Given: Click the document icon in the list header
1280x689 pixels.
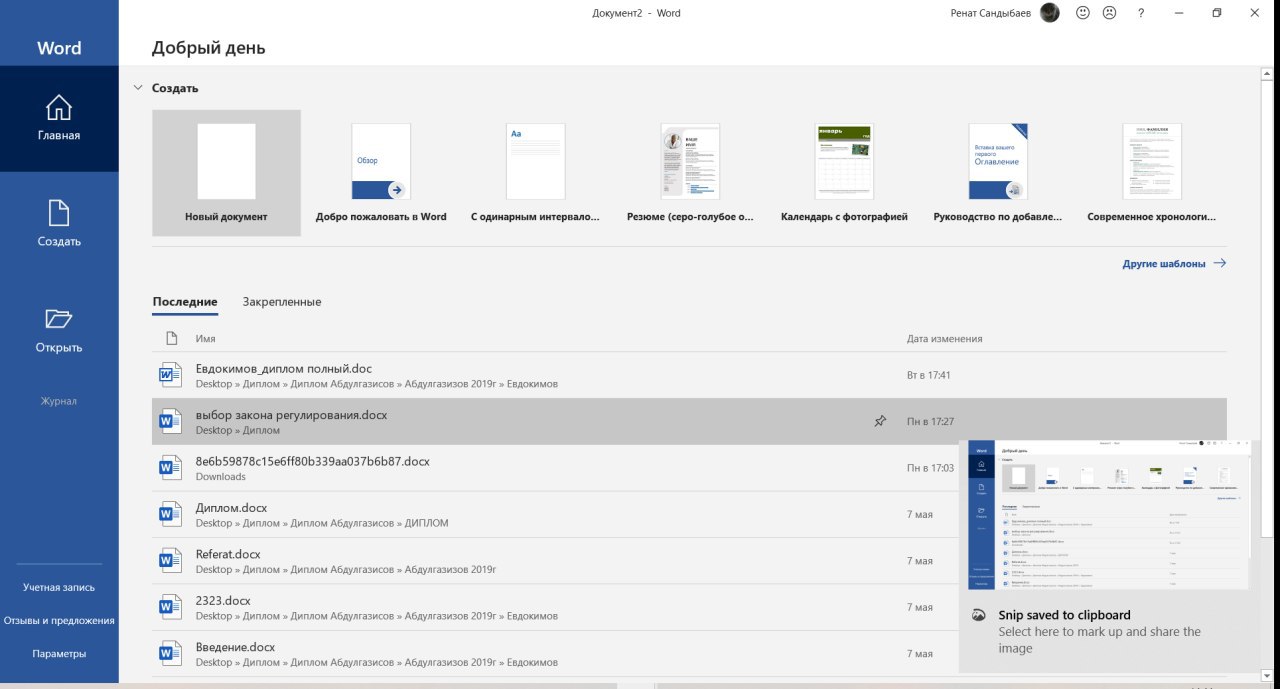Looking at the screenshot, I should pyautogui.click(x=171, y=338).
